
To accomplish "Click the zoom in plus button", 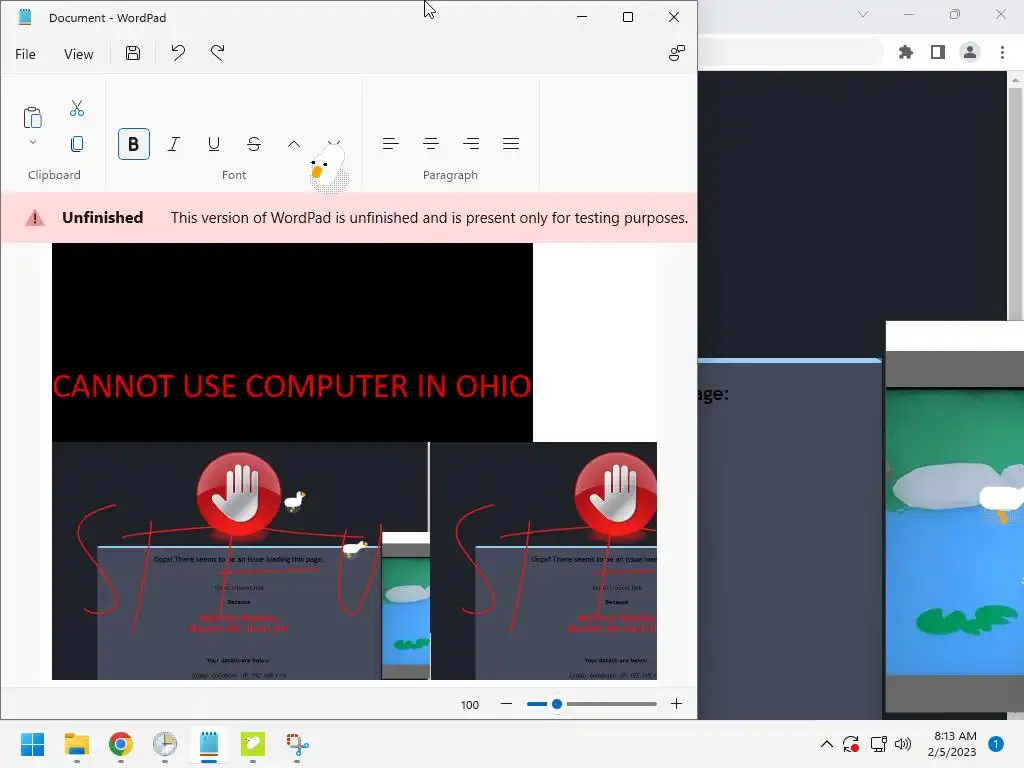I will pyautogui.click(x=677, y=704).
